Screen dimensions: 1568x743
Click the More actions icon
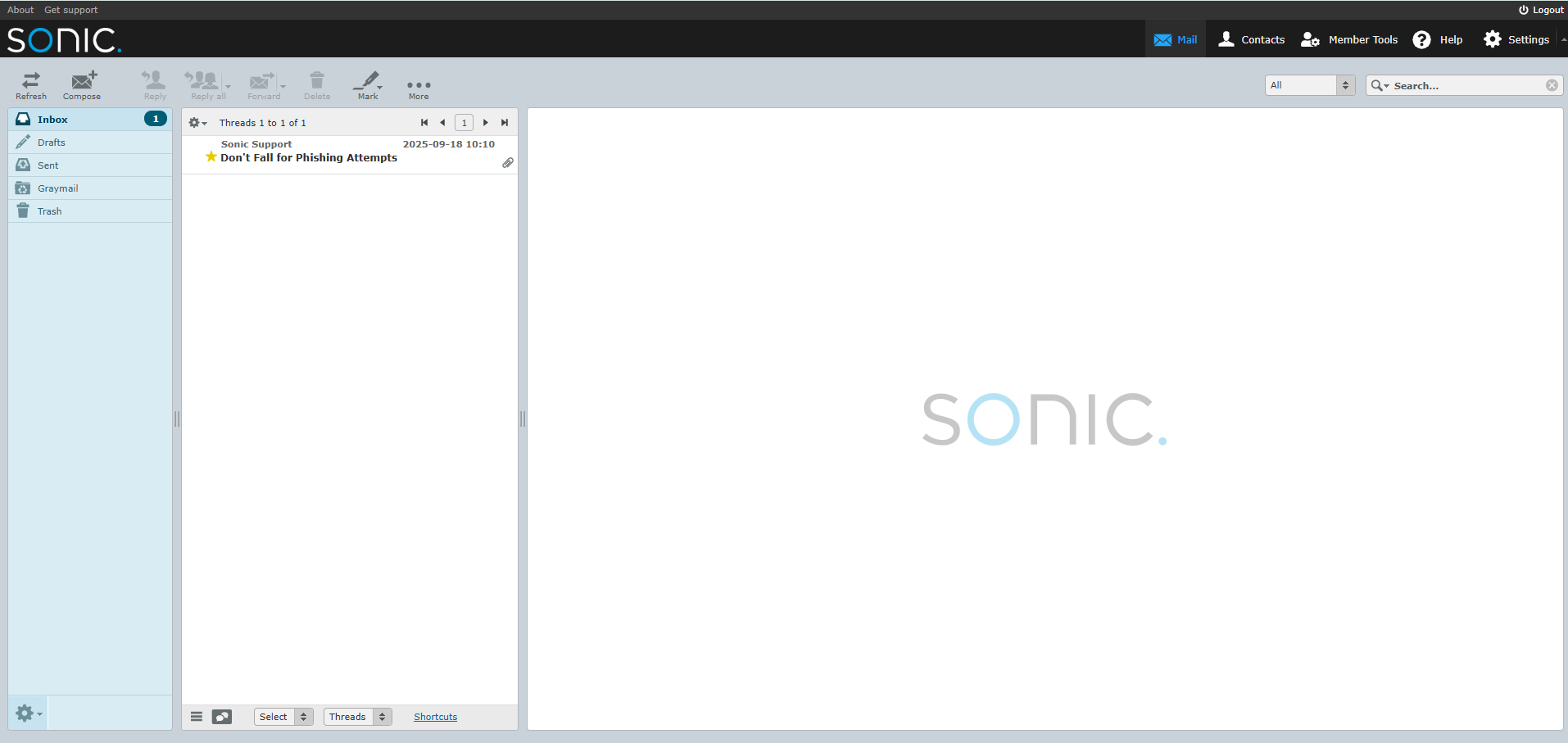pyautogui.click(x=418, y=85)
